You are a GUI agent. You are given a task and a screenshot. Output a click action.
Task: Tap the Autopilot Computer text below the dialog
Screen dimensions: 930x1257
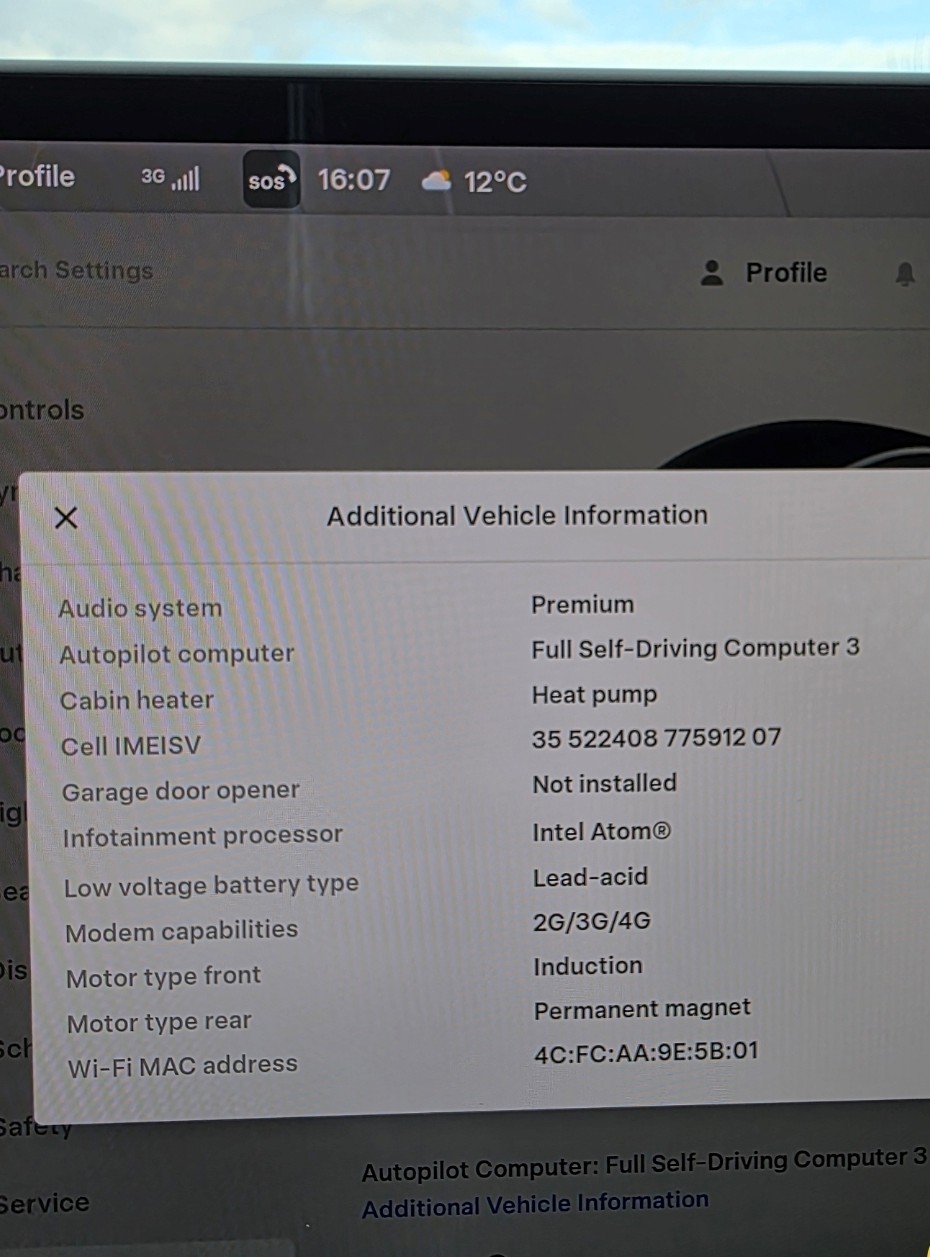pos(643,1165)
